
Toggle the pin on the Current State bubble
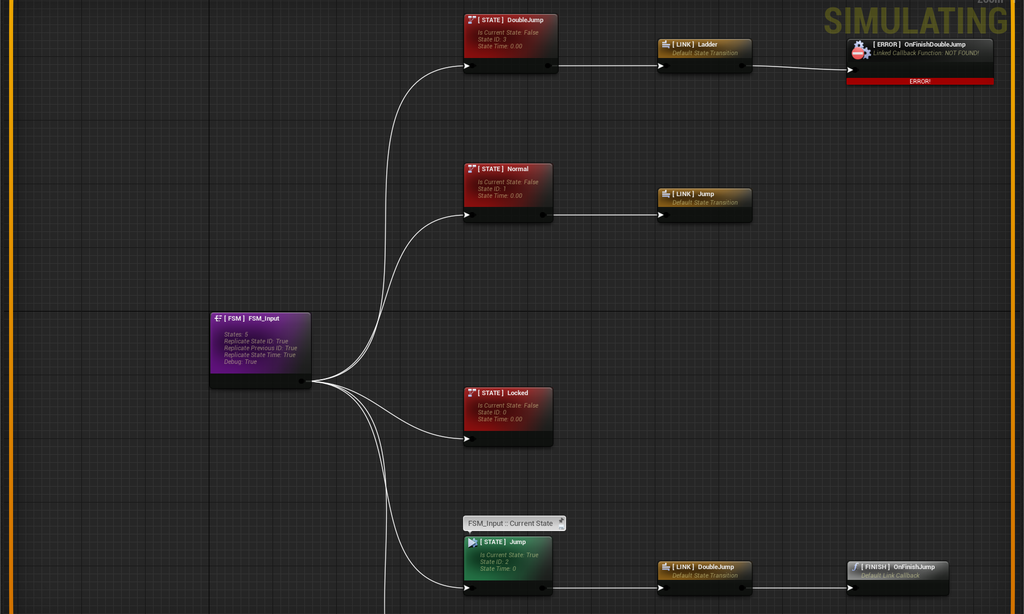(560, 522)
